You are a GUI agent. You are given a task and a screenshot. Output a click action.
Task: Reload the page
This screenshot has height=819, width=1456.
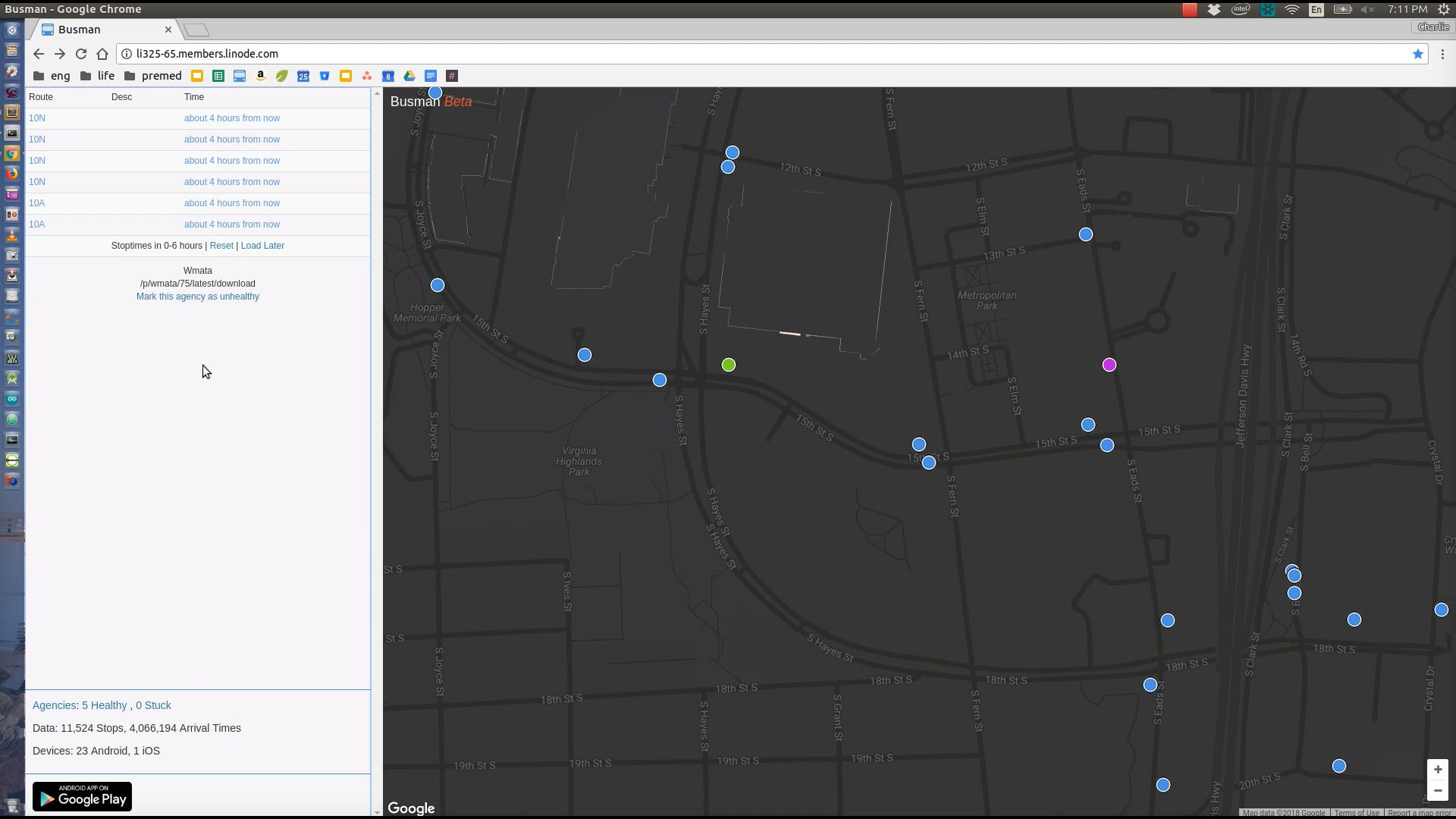(x=81, y=54)
